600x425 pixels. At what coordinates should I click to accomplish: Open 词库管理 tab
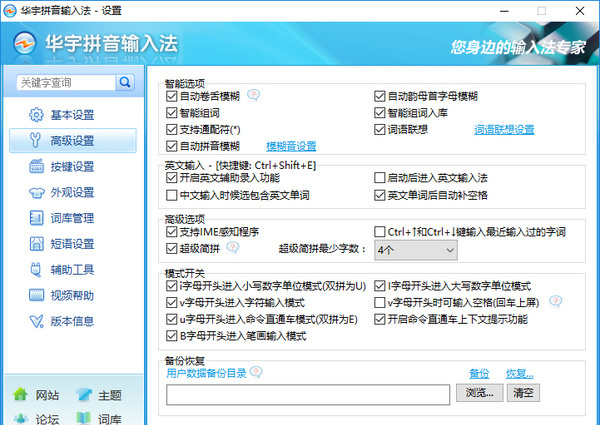click(x=73, y=218)
